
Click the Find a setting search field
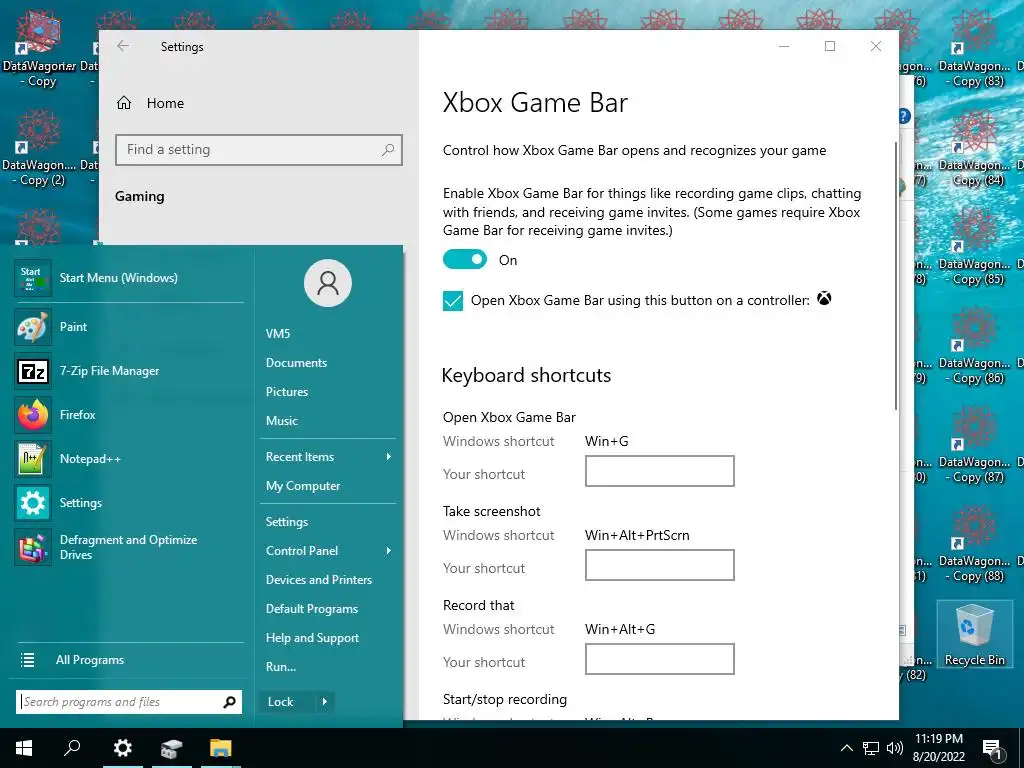click(x=259, y=150)
